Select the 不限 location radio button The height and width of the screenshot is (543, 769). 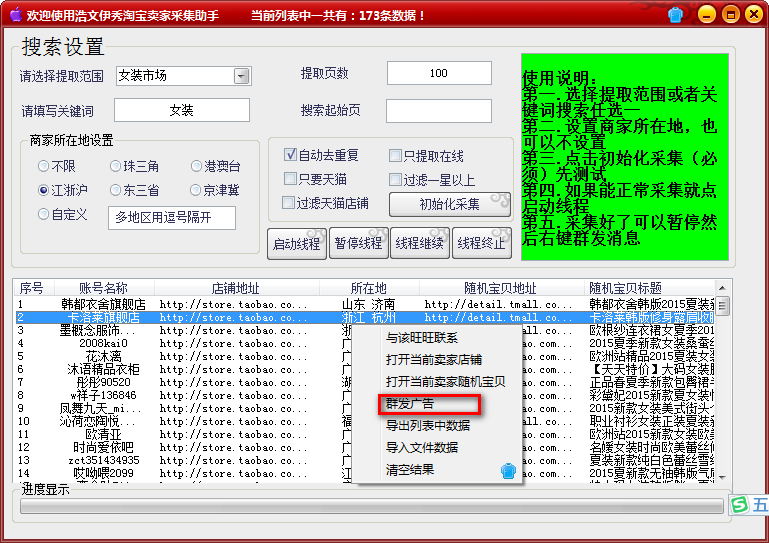(43, 166)
